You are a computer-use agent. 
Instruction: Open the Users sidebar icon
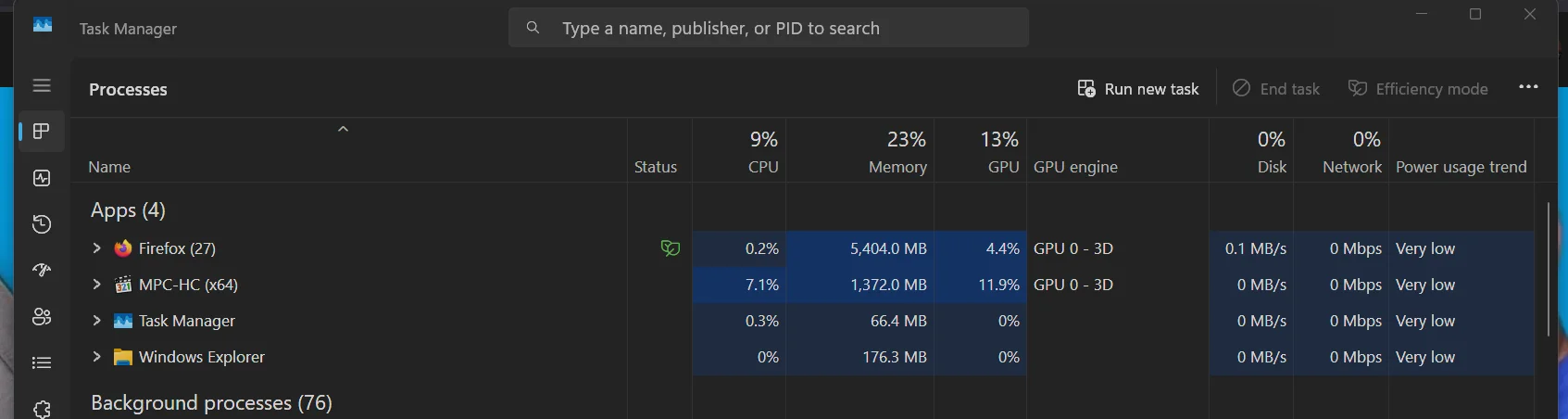click(x=42, y=316)
